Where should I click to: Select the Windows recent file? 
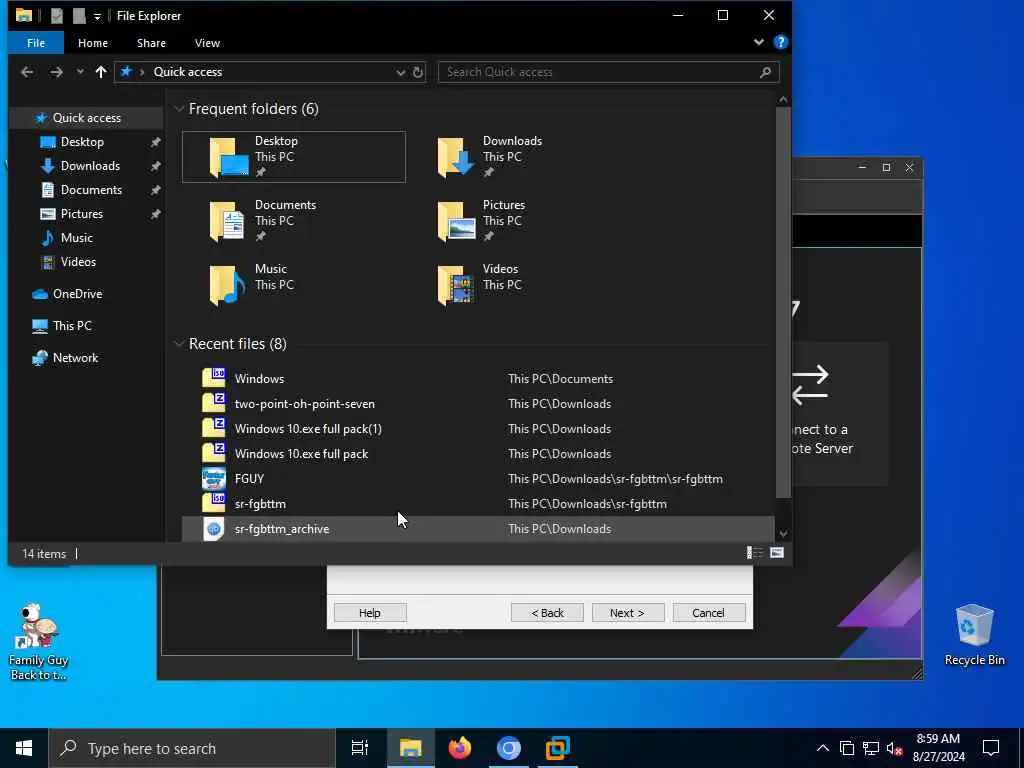coord(478,379)
